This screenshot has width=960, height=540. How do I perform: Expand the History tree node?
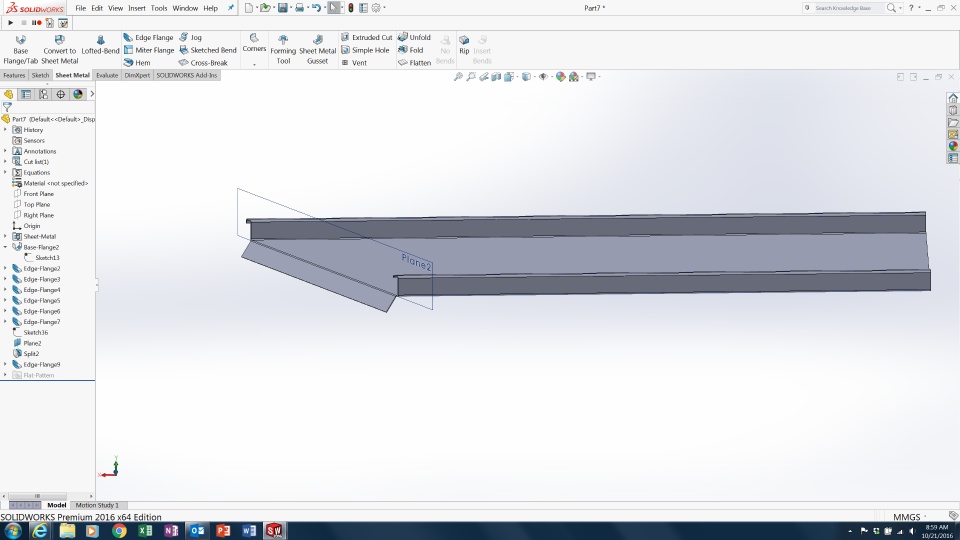(x=6, y=130)
